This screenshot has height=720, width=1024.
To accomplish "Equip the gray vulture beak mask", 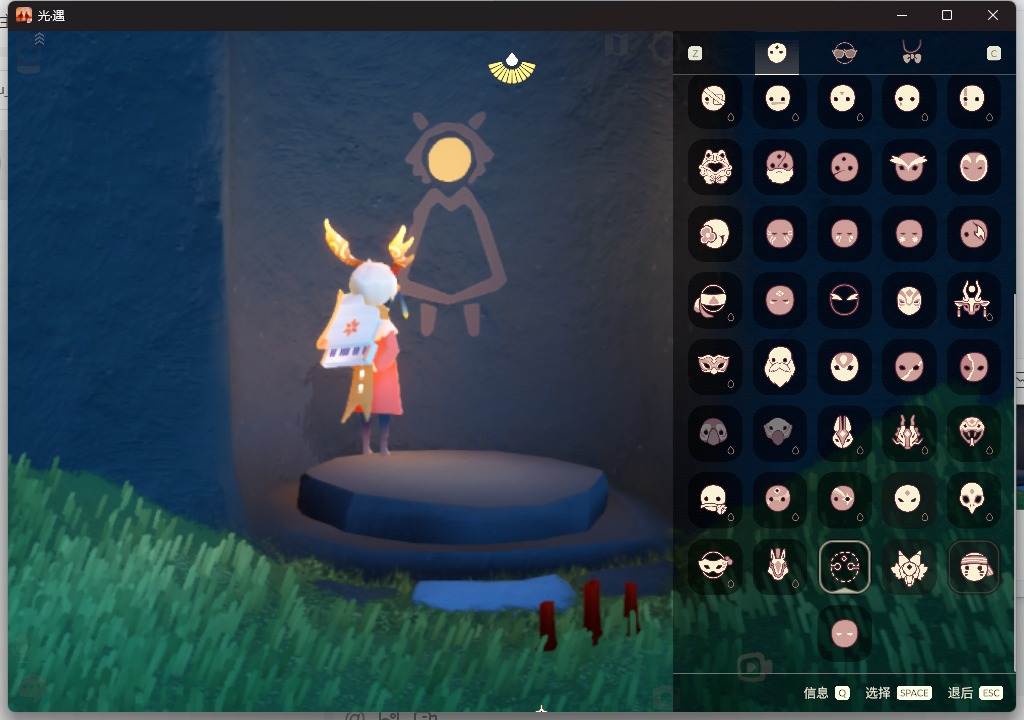I will coord(778,433).
